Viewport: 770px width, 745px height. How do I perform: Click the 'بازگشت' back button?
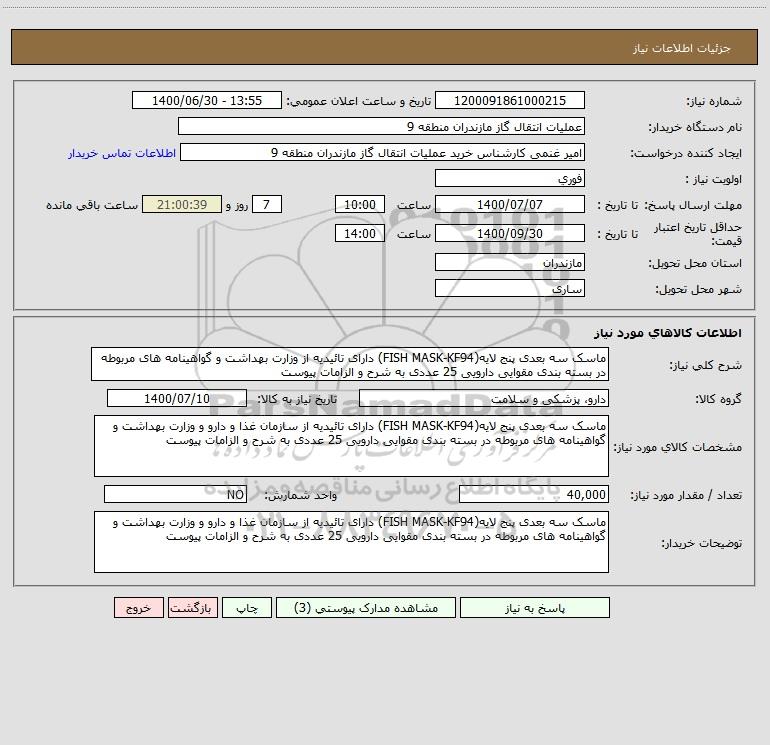(x=192, y=607)
